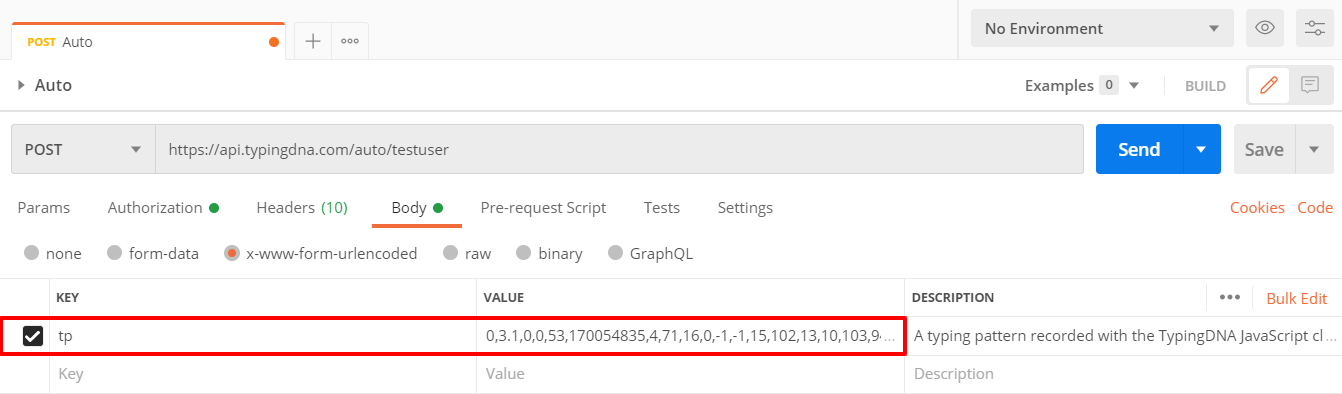The image size is (1342, 394).
Task: Uncheck the tp parameter checkbox
Action: coord(32,336)
